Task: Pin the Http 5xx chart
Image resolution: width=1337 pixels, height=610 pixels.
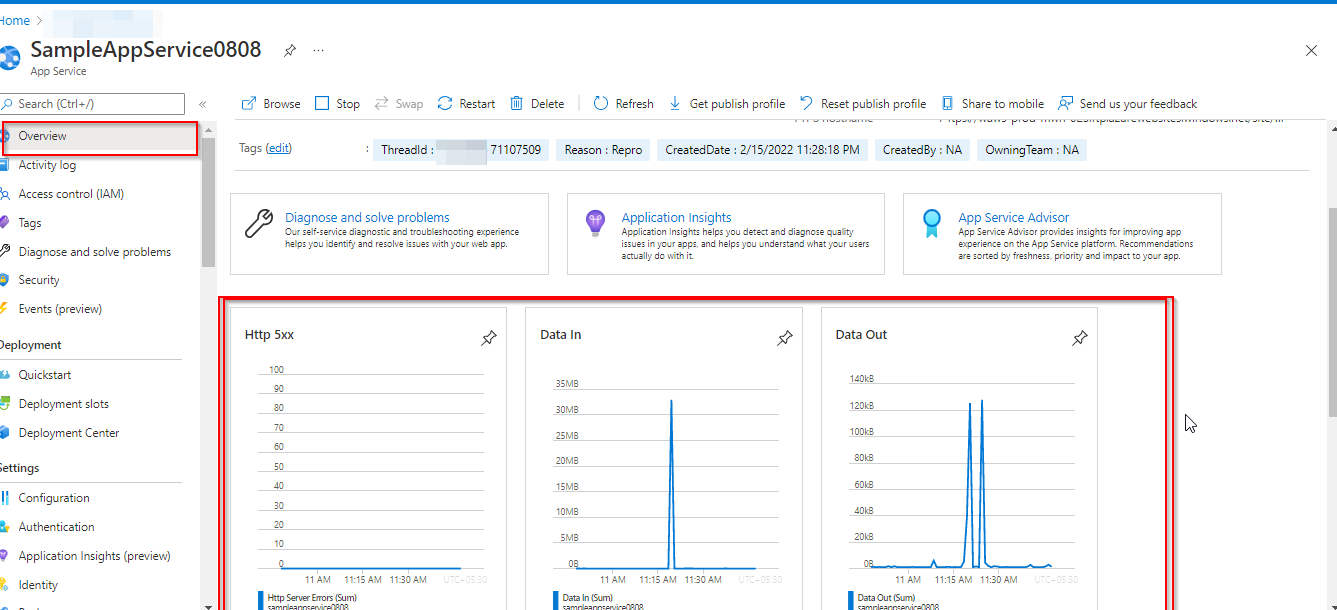Action: click(488, 339)
